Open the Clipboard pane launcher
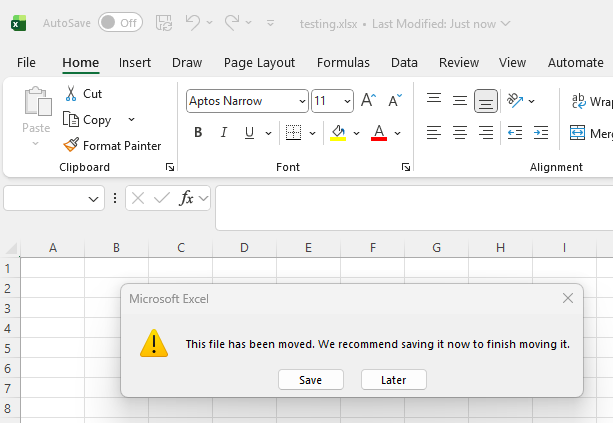Viewport: 613px width, 423px height. (x=170, y=167)
